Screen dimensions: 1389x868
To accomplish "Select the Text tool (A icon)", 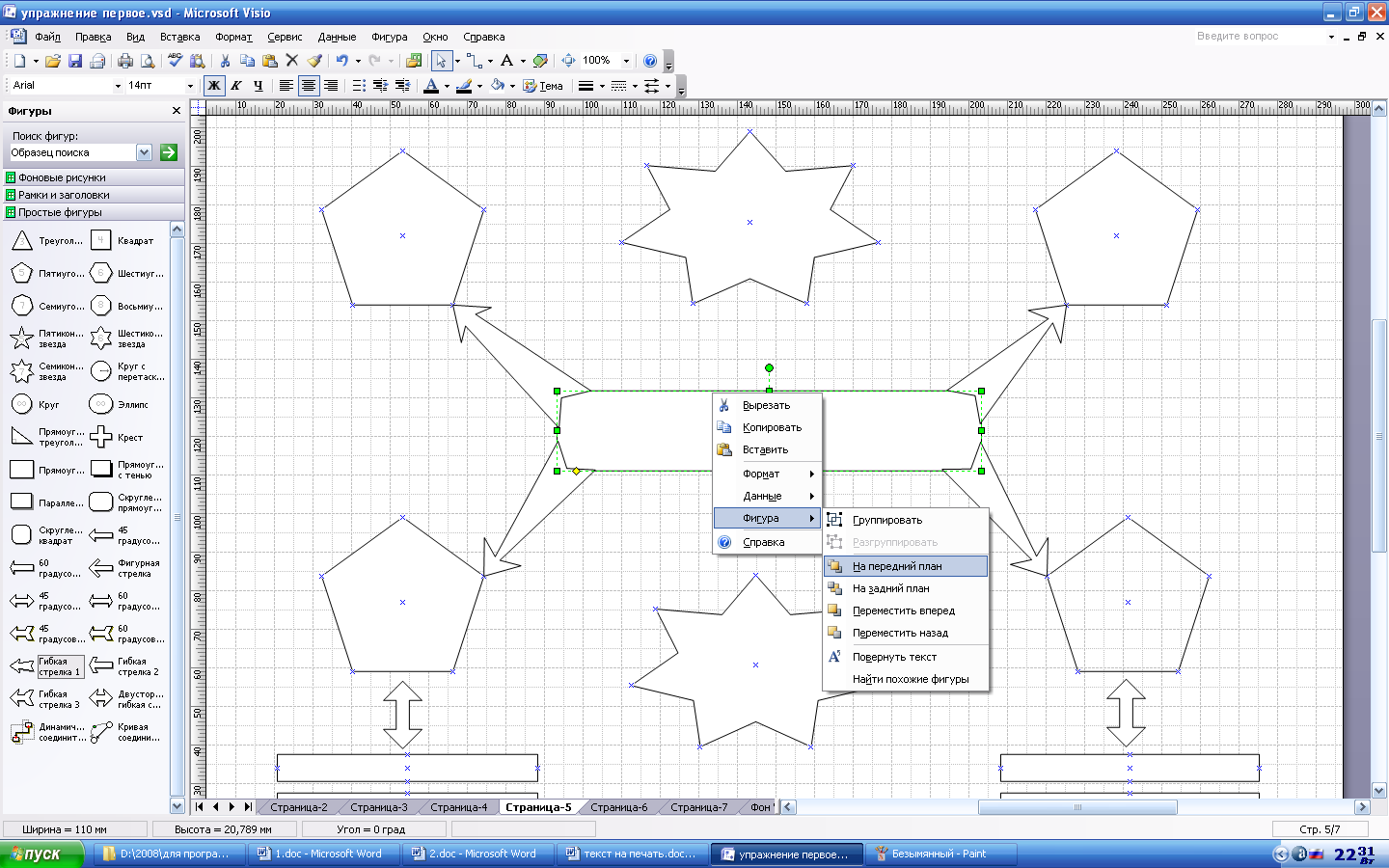I will pyautogui.click(x=506, y=61).
